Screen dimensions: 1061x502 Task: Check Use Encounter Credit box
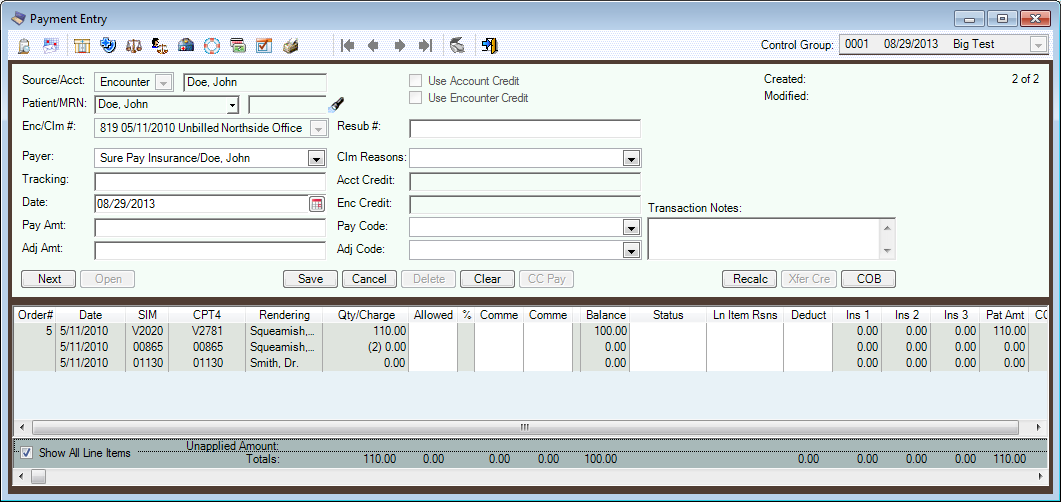click(x=415, y=98)
